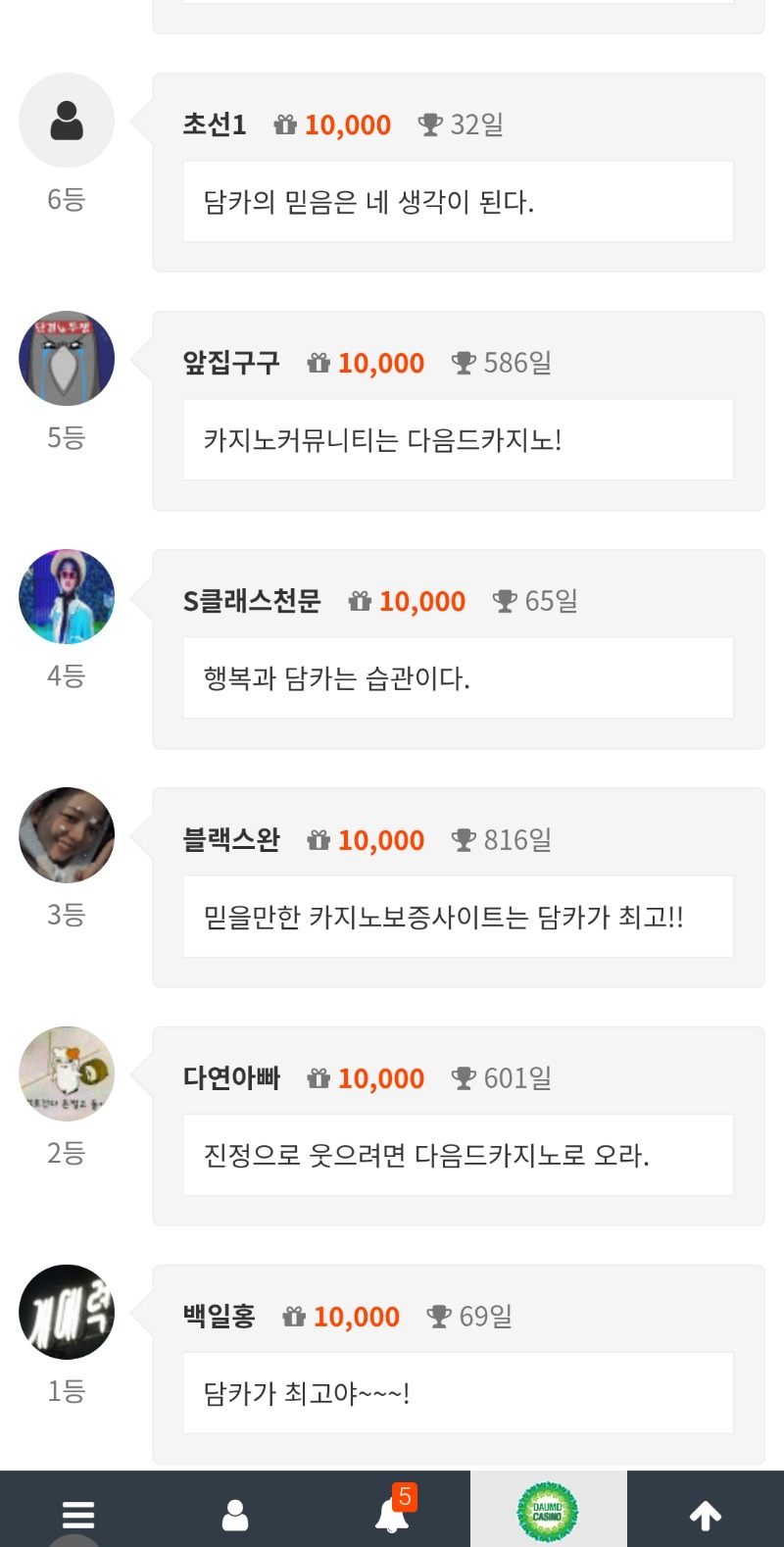Image resolution: width=784 pixels, height=1547 pixels.
Task: Select comment "담카가 최고야~~~!"
Action: pos(306,1393)
